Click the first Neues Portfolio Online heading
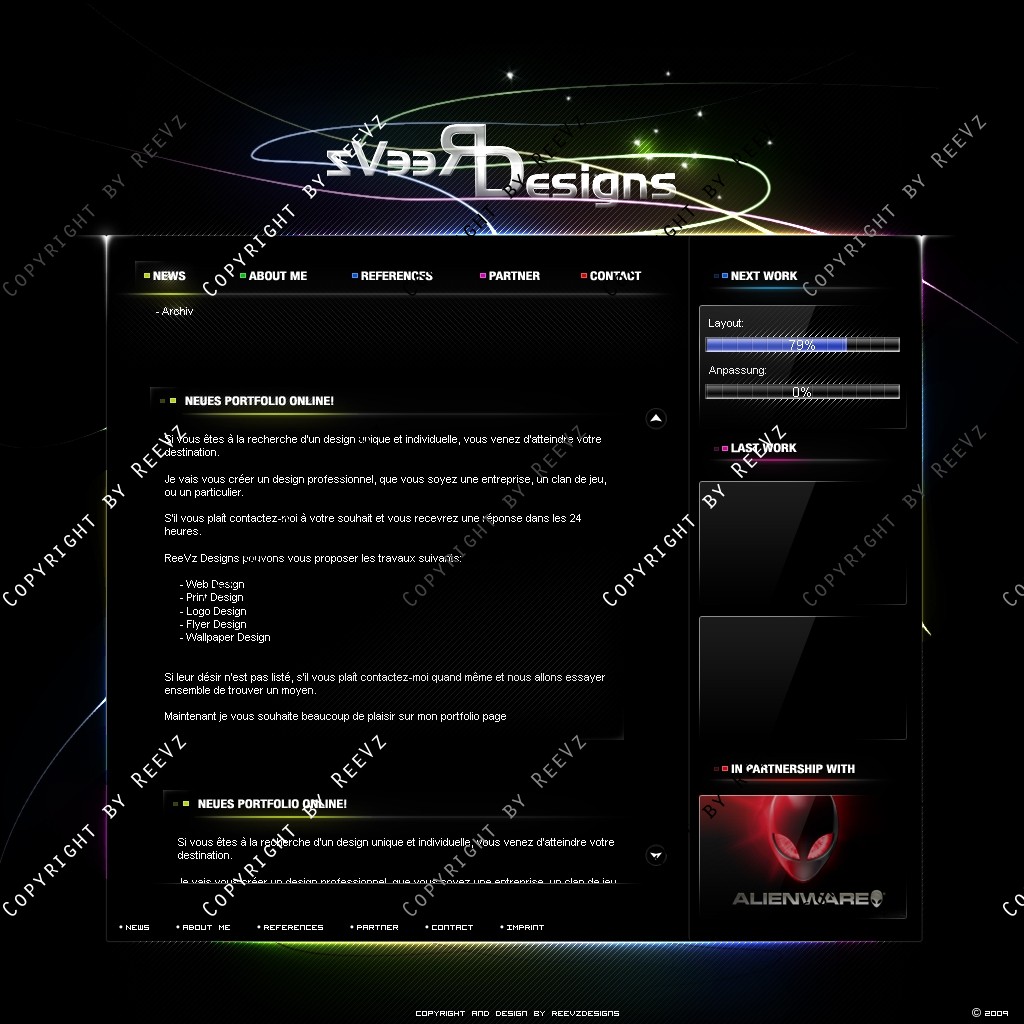Image resolution: width=1024 pixels, height=1024 pixels. click(x=259, y=401)
